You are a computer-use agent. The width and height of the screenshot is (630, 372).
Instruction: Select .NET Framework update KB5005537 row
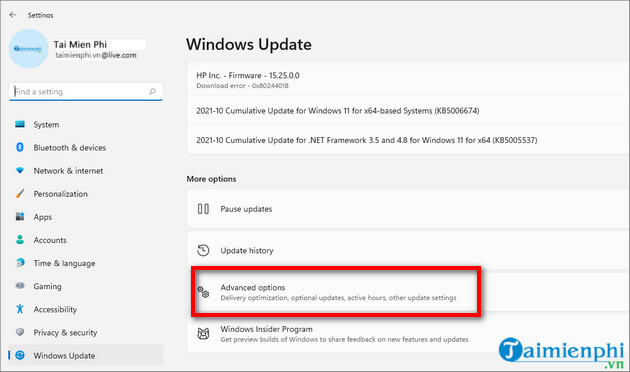[408, 140]
